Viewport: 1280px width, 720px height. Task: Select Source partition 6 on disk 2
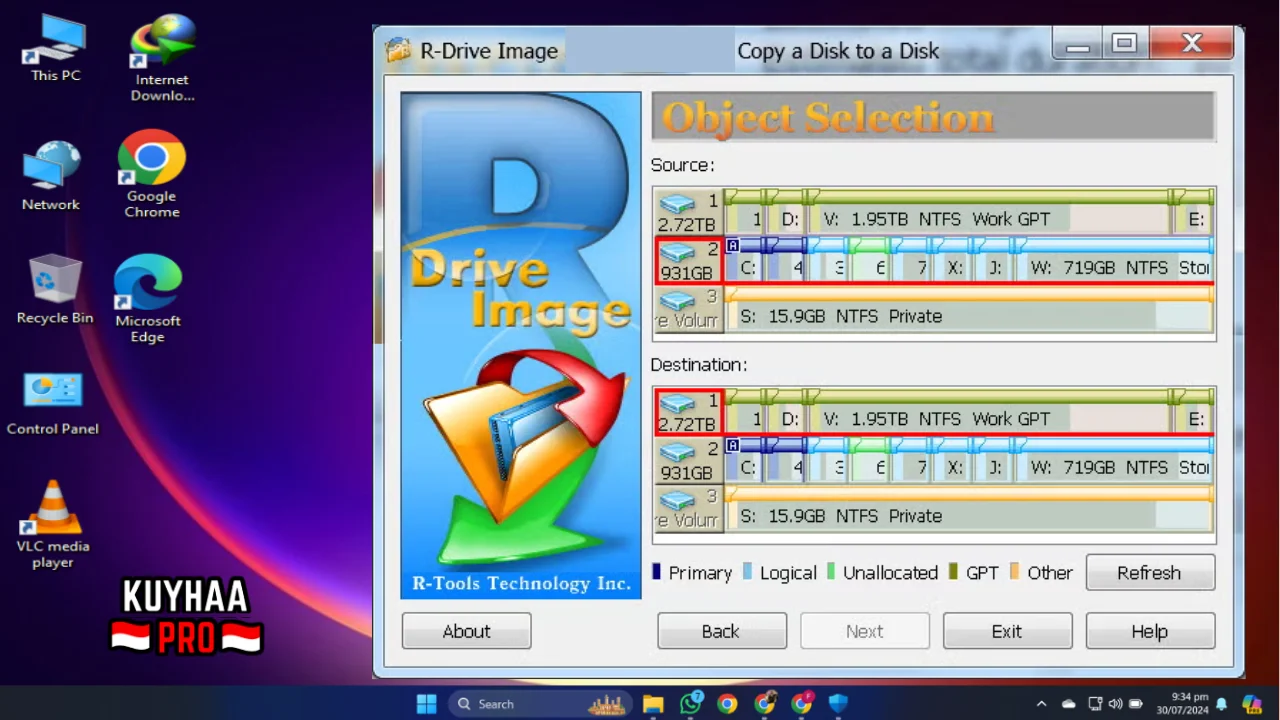pos(869,260)
